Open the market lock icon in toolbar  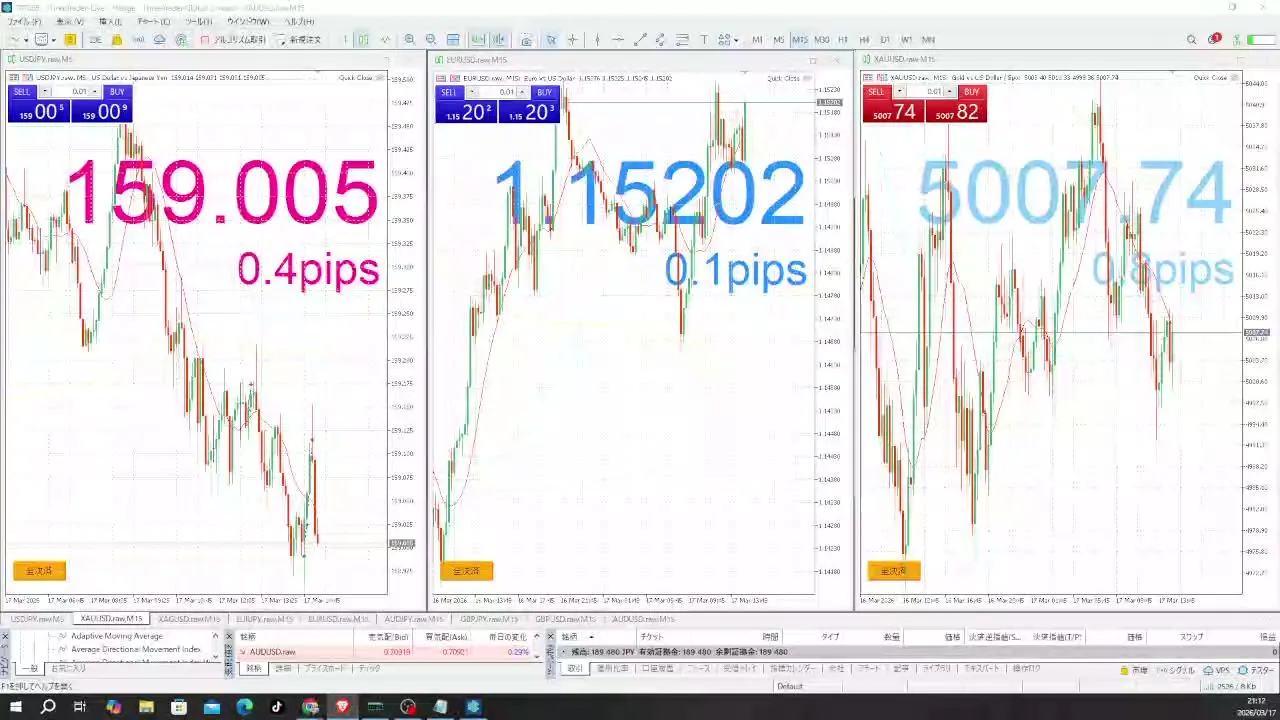(117, 40)
